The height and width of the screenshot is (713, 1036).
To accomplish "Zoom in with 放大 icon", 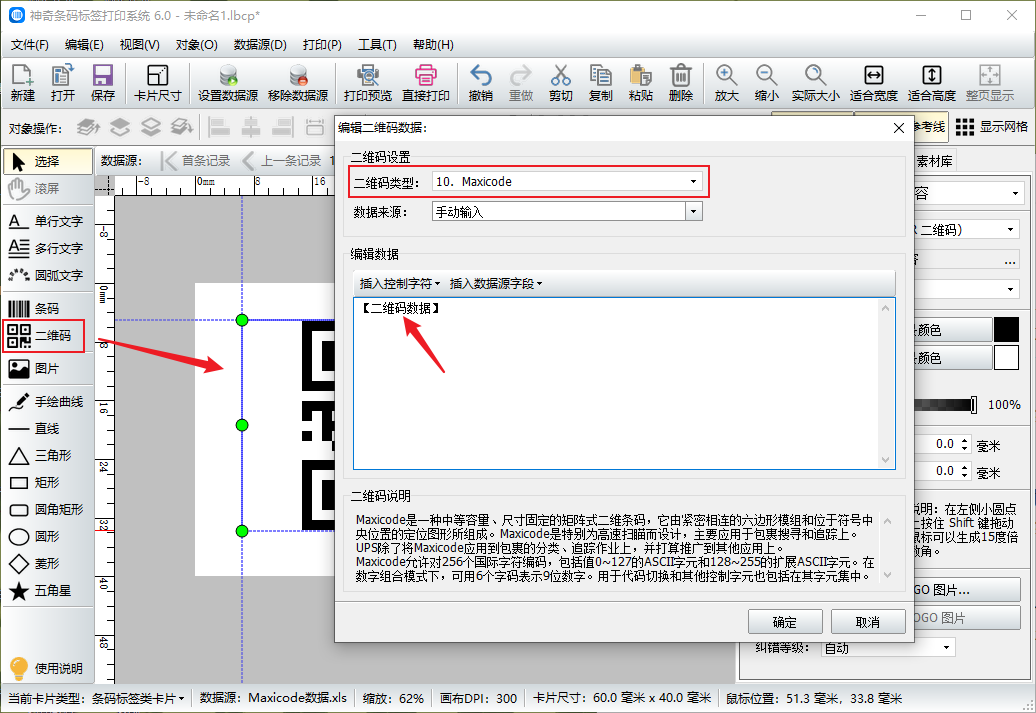I will (726, 83).
